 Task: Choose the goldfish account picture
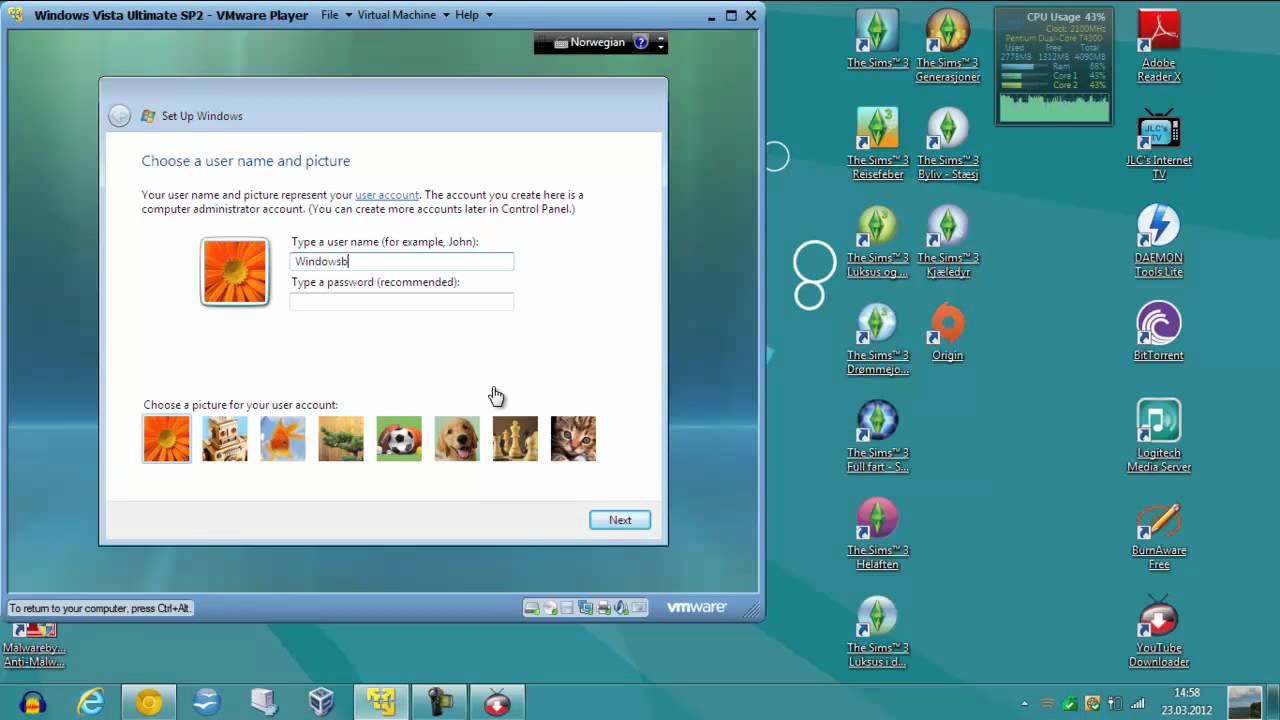(x=283, y=439)
